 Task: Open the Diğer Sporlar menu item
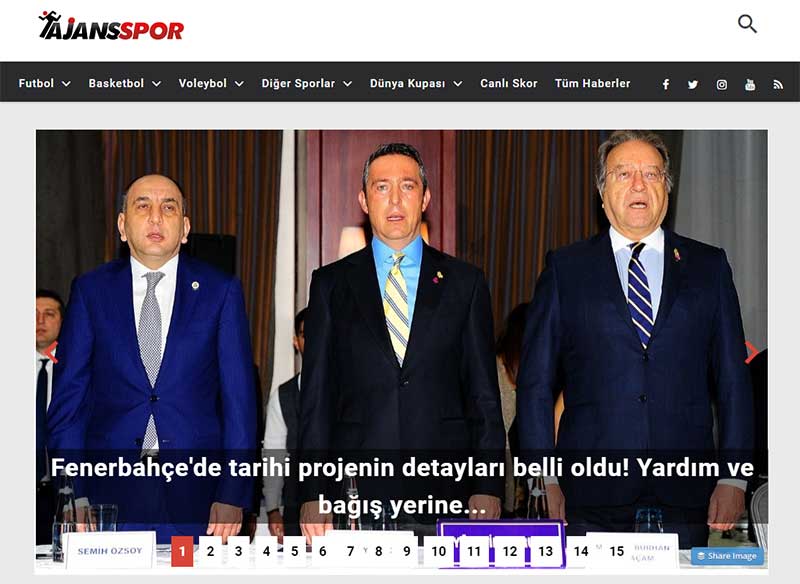click(x=298, y=83)
